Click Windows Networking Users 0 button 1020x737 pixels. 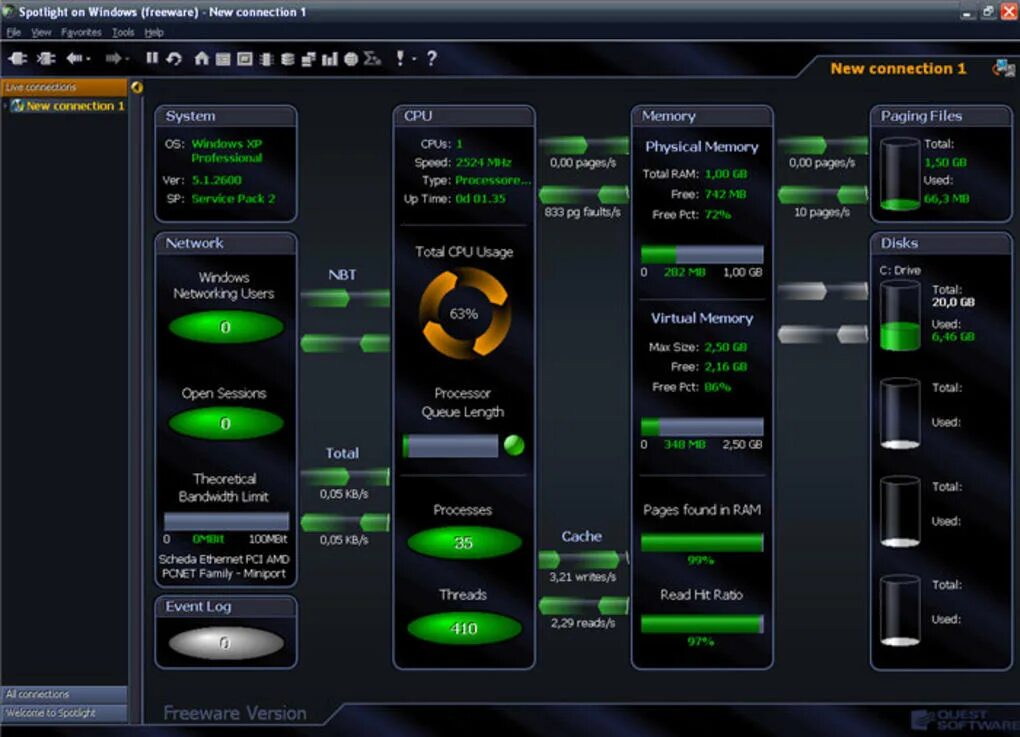pos(226,327)
